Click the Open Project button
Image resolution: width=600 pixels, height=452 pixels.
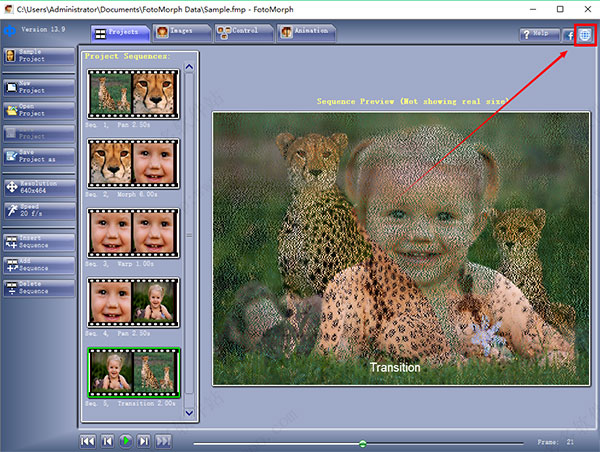(x=39, y=111)
